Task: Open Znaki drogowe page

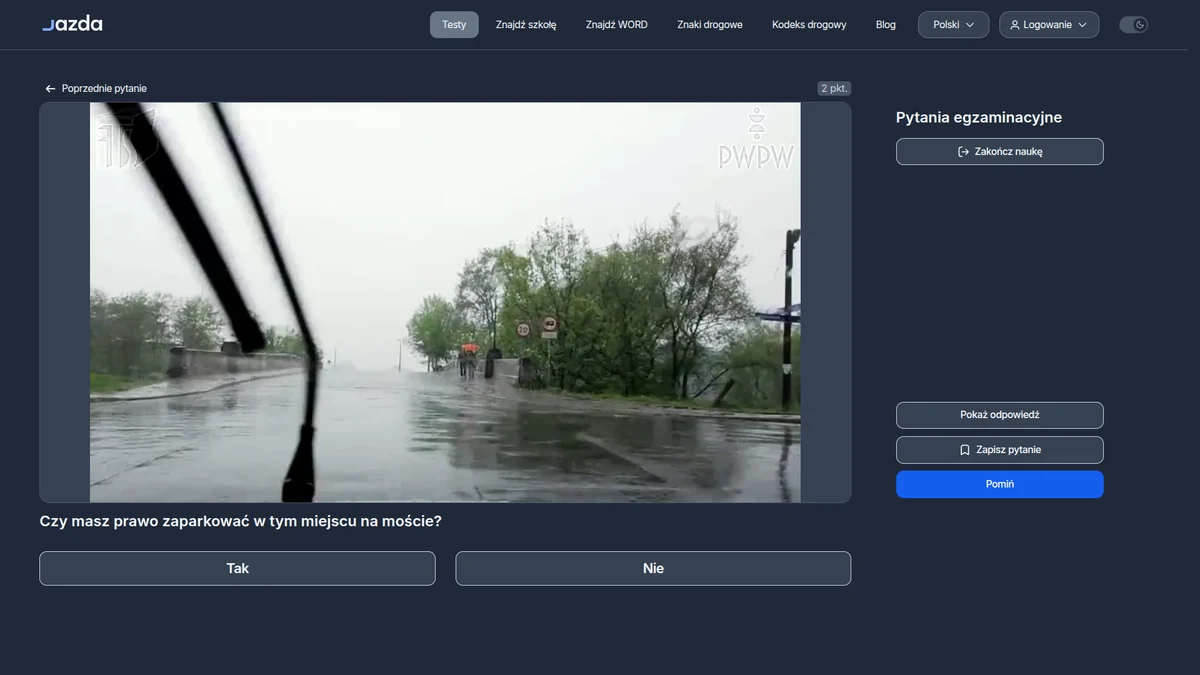Action: point(710,25)
